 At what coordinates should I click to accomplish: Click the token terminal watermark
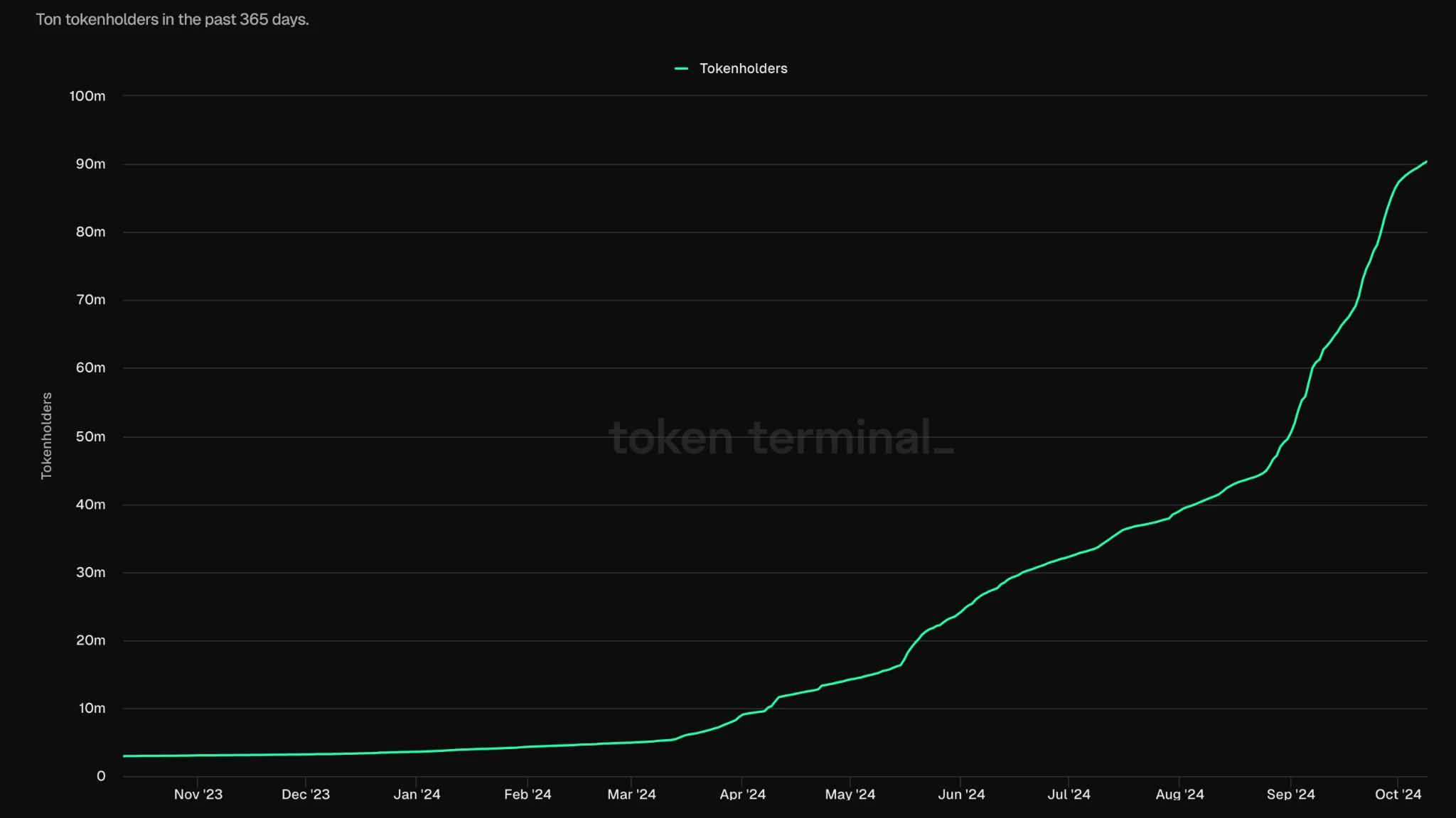point(781,437)
